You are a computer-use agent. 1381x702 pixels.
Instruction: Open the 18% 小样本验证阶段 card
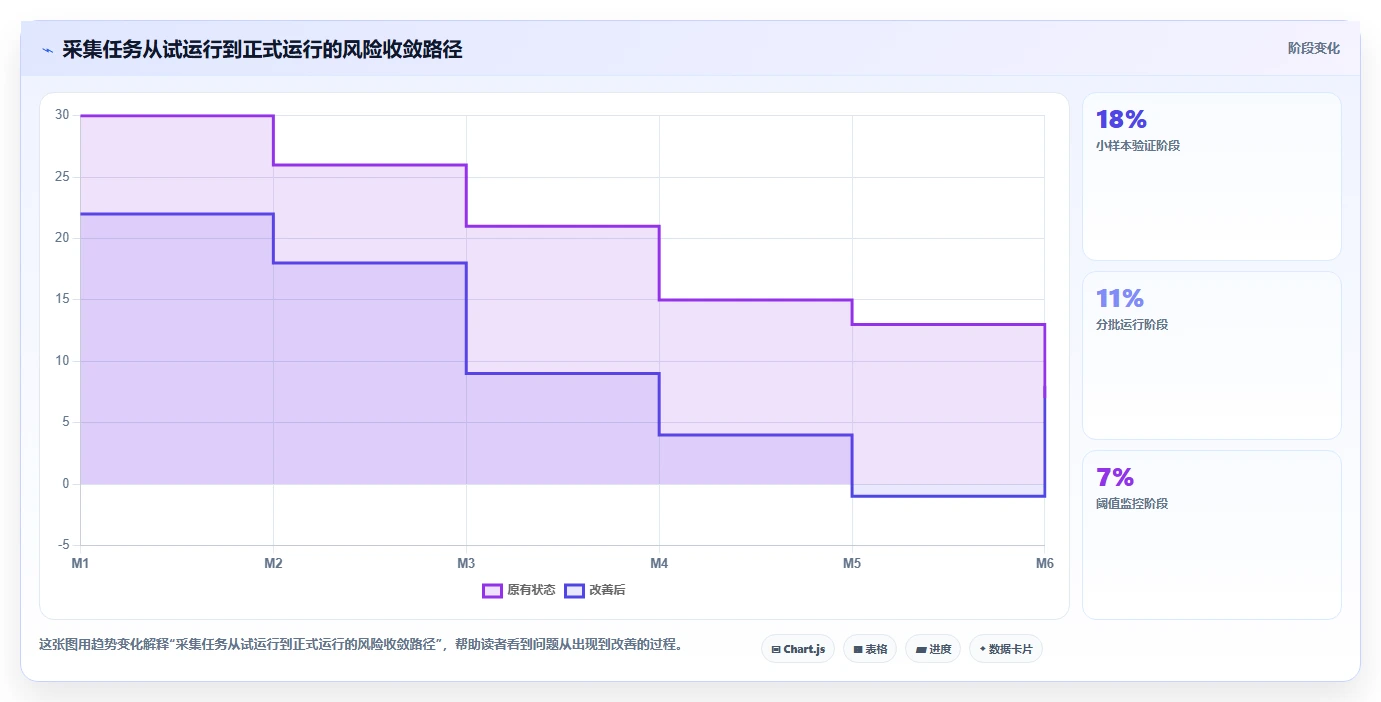coord(1212,177)
